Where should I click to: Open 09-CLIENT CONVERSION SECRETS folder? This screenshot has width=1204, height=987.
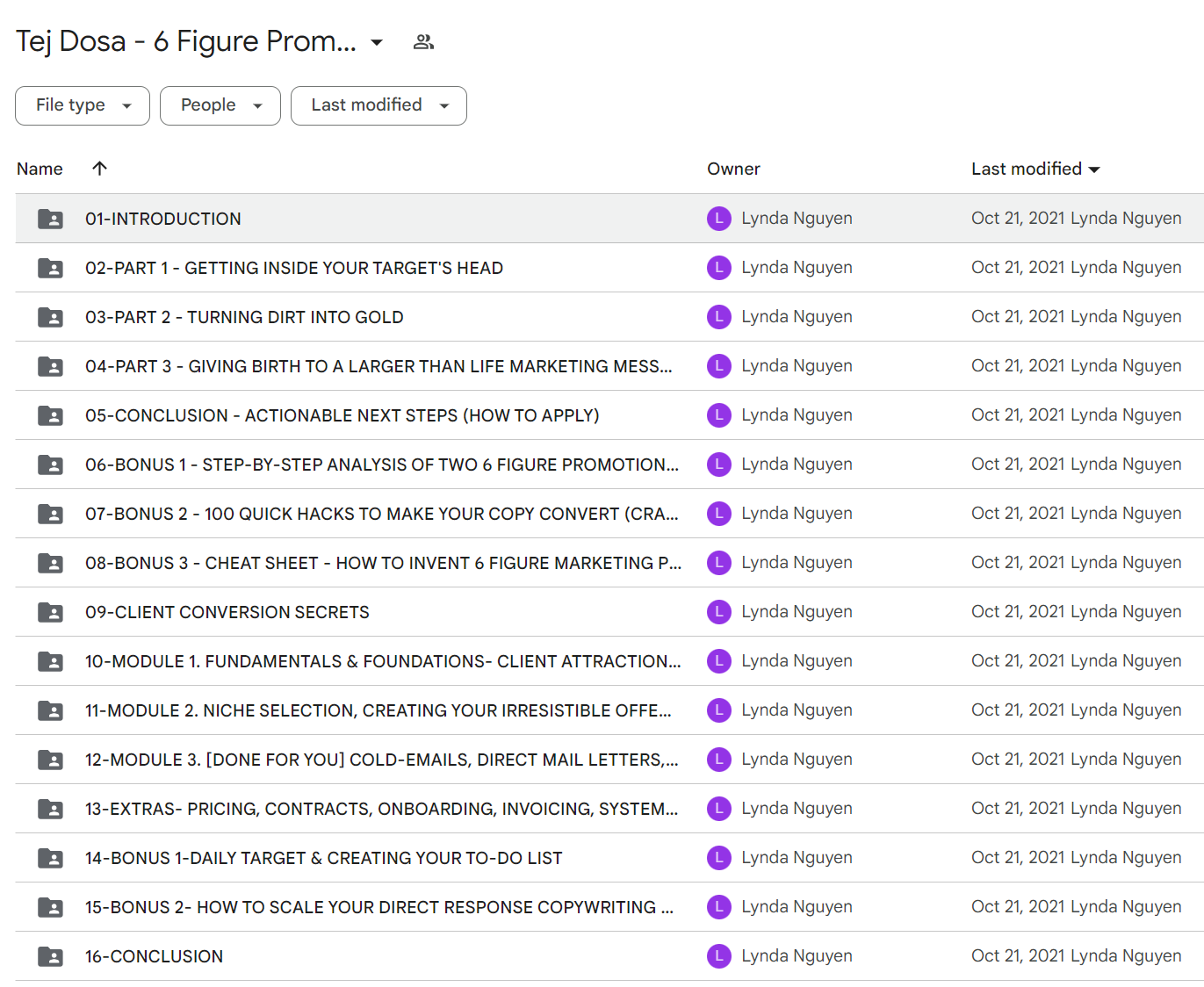point(227,612)
